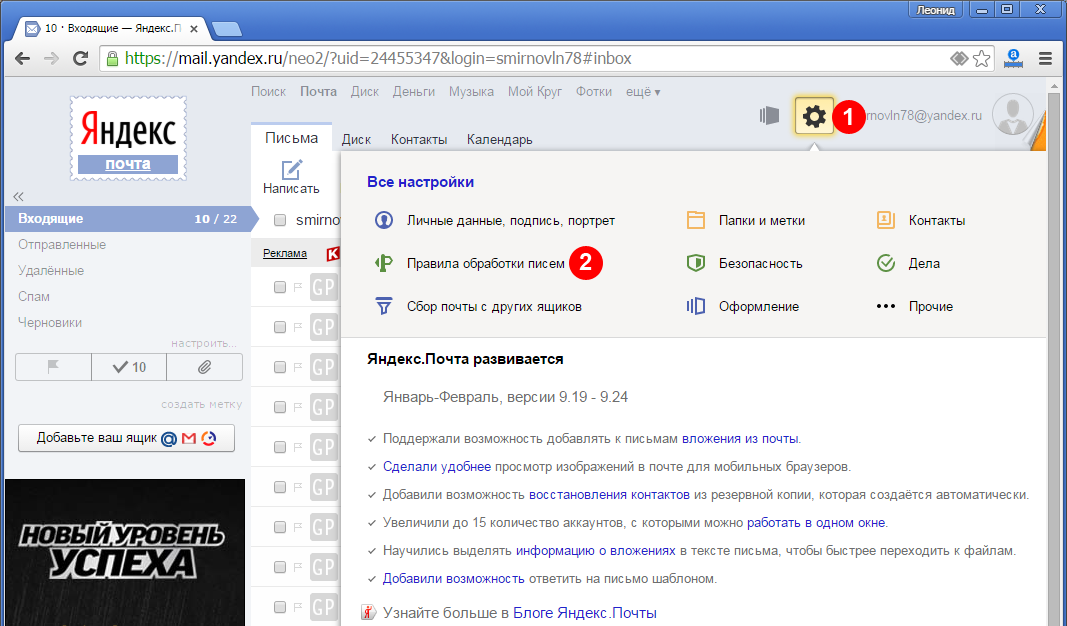1067x626 pixels.
Task: Bookmark page with star icon
Action: click(x=981, y=59)
